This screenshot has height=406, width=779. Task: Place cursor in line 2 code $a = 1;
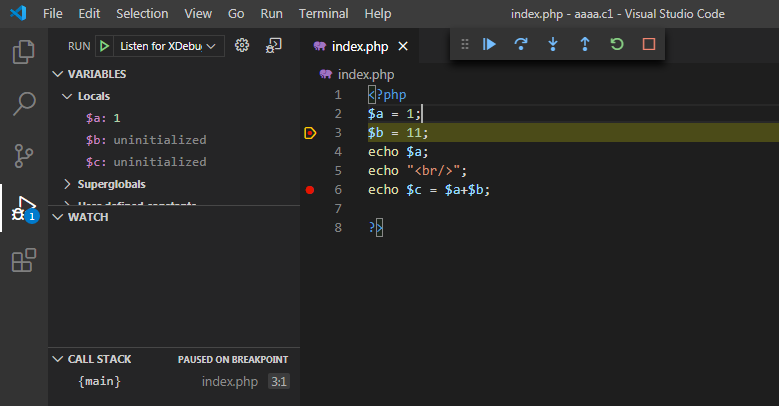click(x=394, y=114)
